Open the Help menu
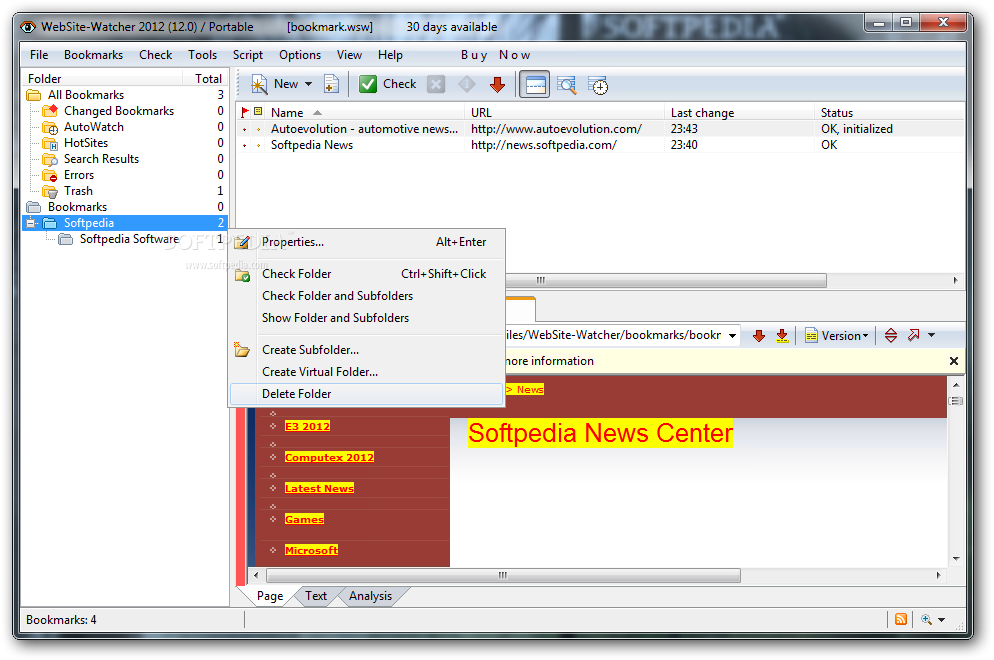The height and width of the screenshot is (660, 994). coord(390,55)
